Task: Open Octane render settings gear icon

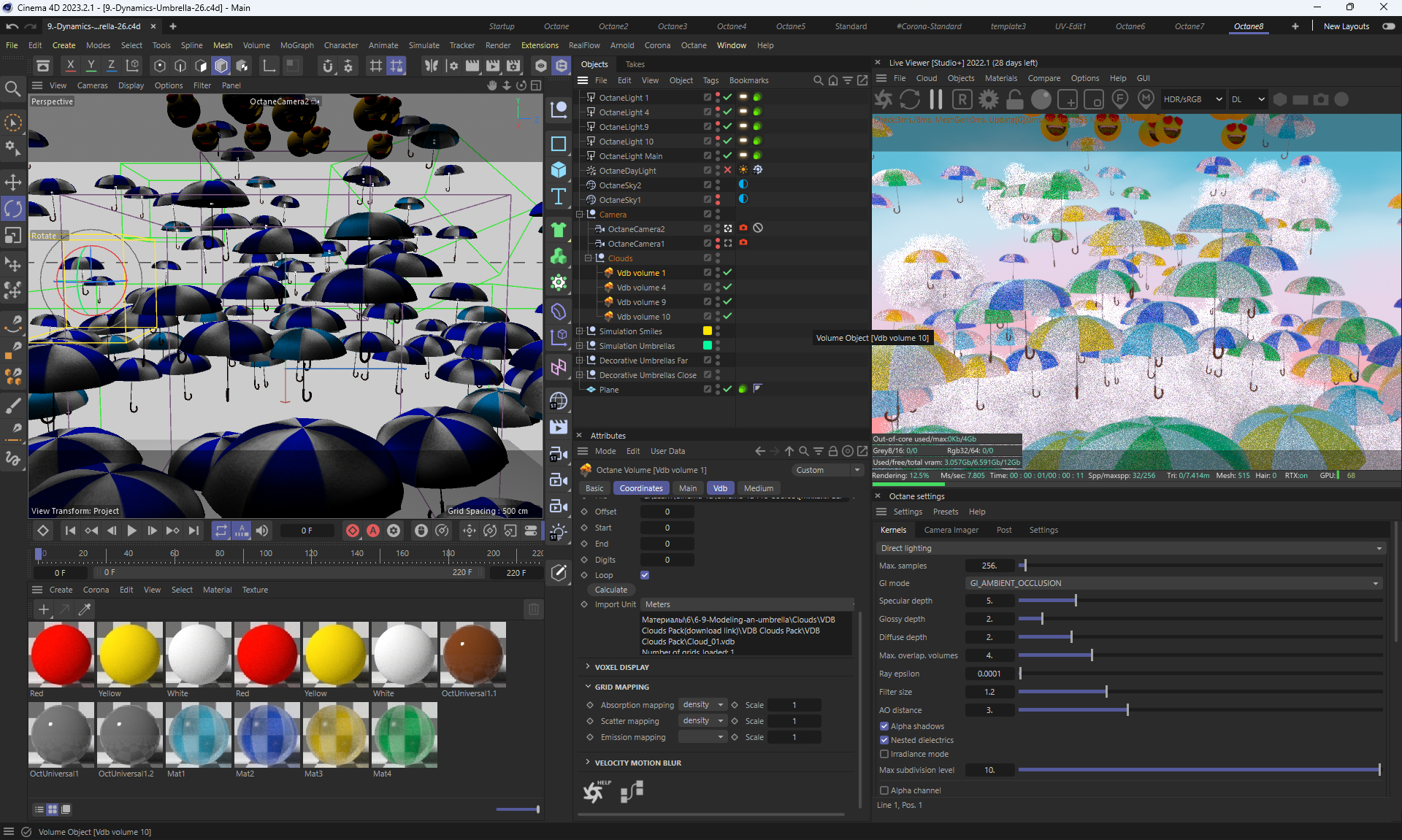Action: pos(989,99)
